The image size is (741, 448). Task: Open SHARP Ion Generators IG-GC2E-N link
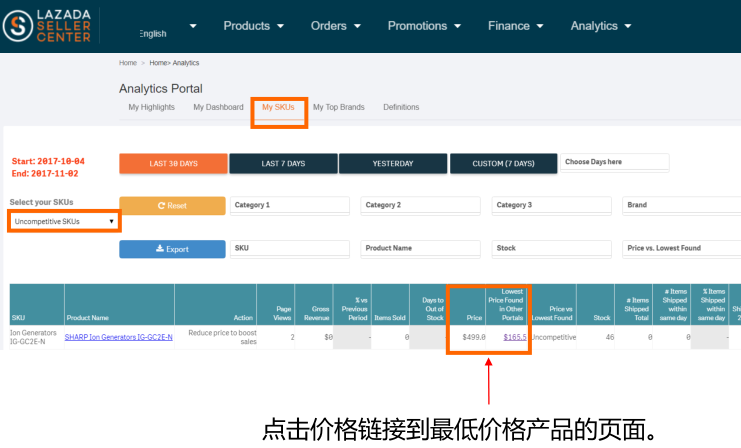point(119,337)
